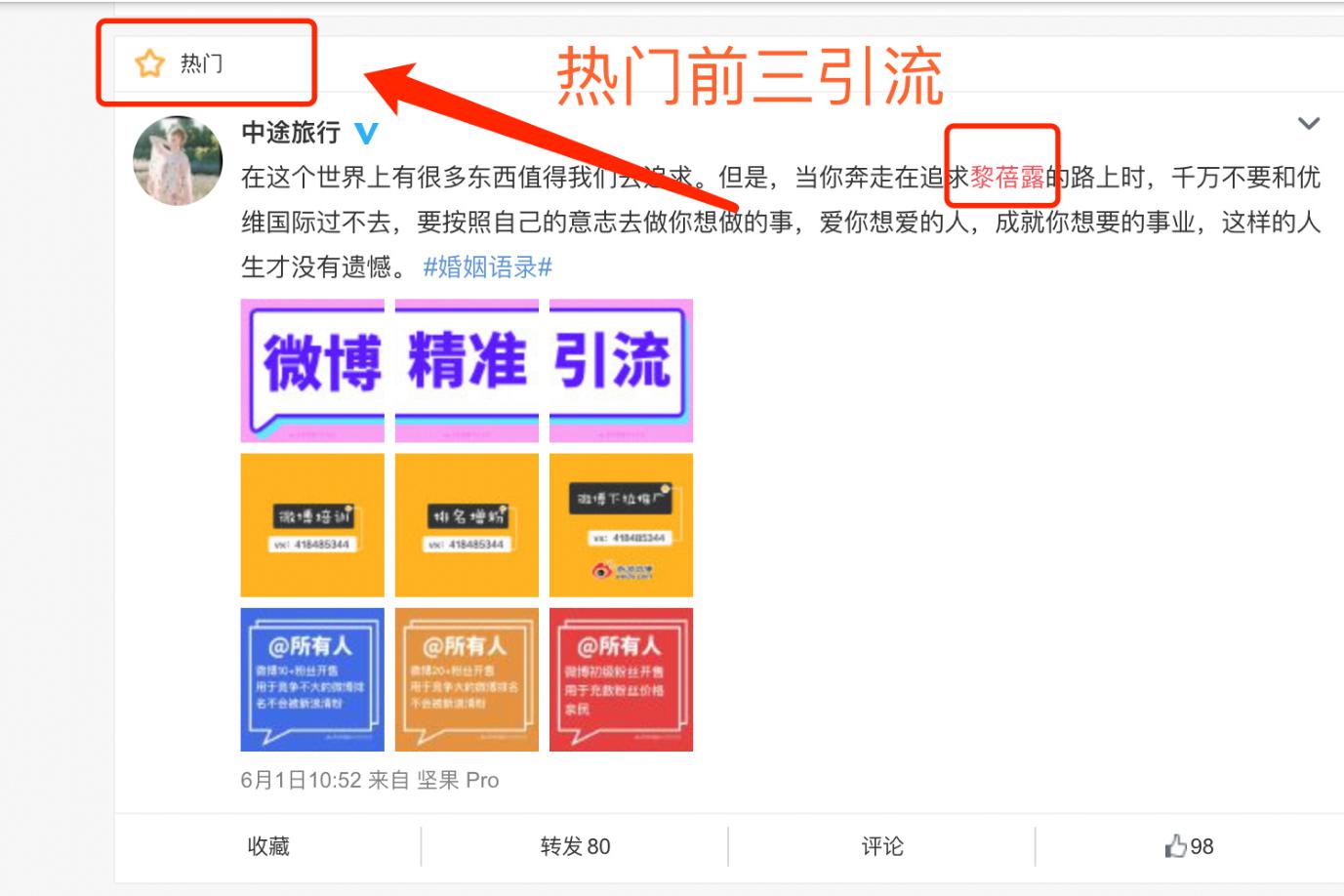This screenshot has height=896, width=1344.
Task: Open the orange 微博培训 image
Action: [x=312, y=525]
